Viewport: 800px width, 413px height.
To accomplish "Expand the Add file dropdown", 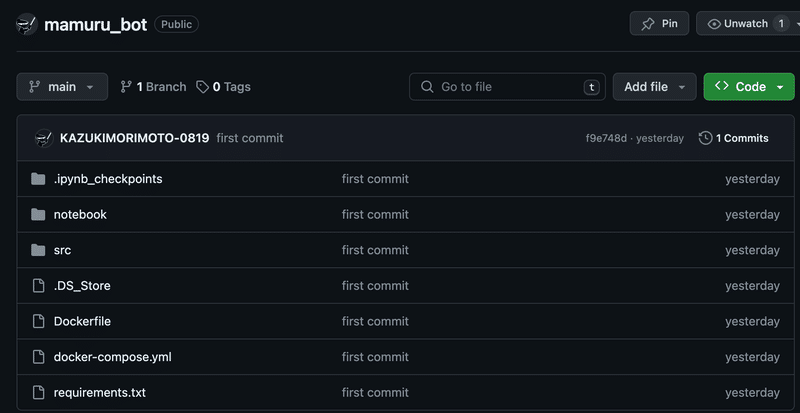I will (x=654, y=87).
